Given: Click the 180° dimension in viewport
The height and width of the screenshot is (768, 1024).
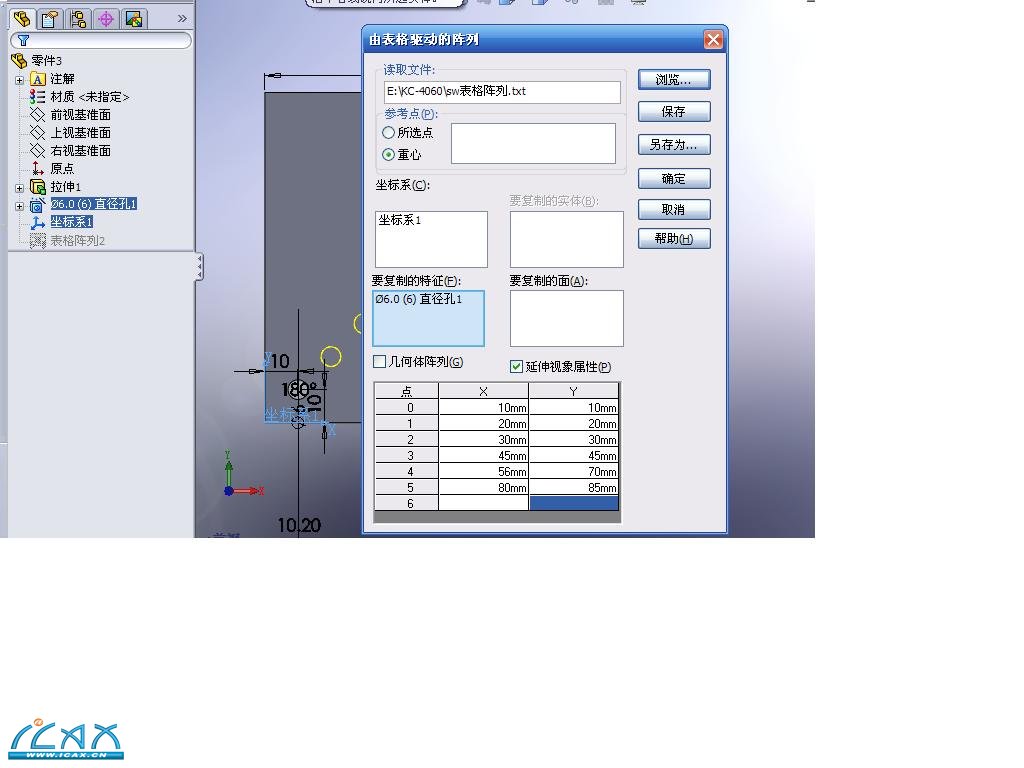Looking at the screenshot, I should pos(299,390).
